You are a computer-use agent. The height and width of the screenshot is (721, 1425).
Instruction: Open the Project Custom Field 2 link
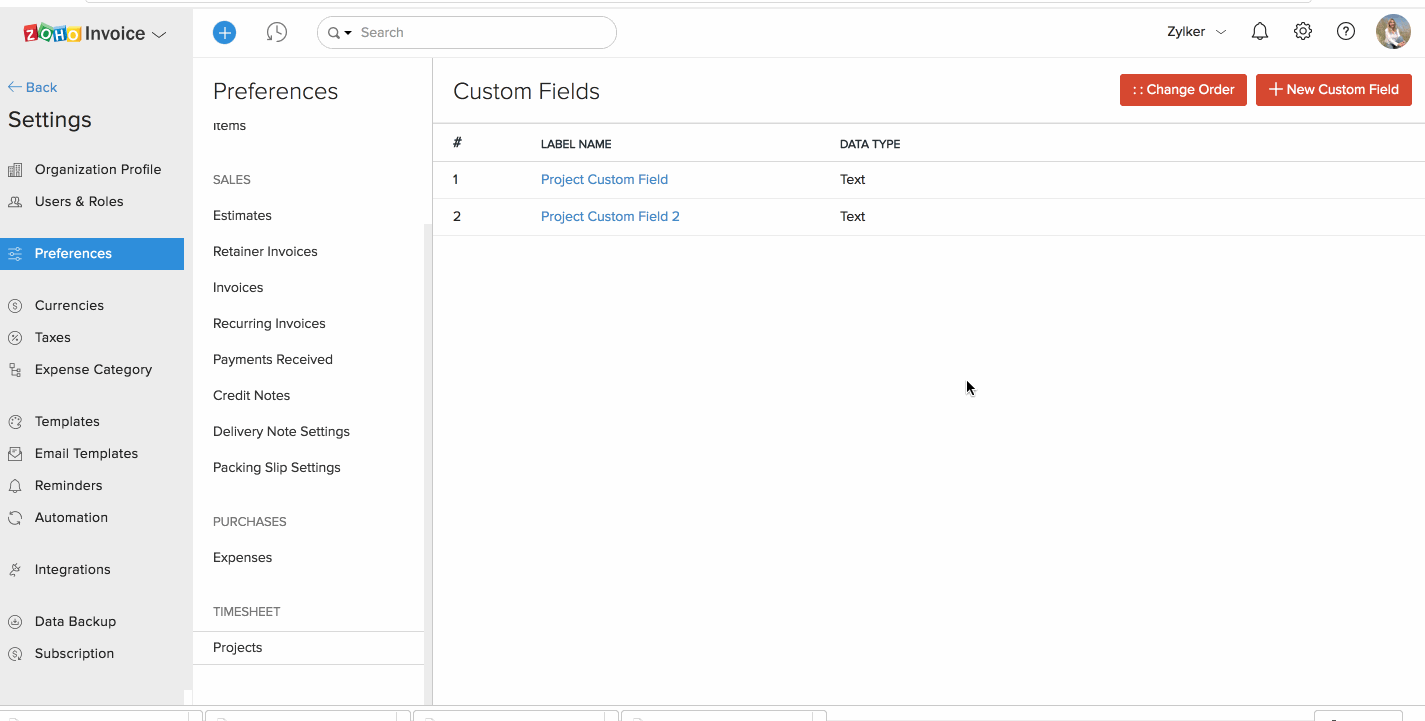pos(610,217)
